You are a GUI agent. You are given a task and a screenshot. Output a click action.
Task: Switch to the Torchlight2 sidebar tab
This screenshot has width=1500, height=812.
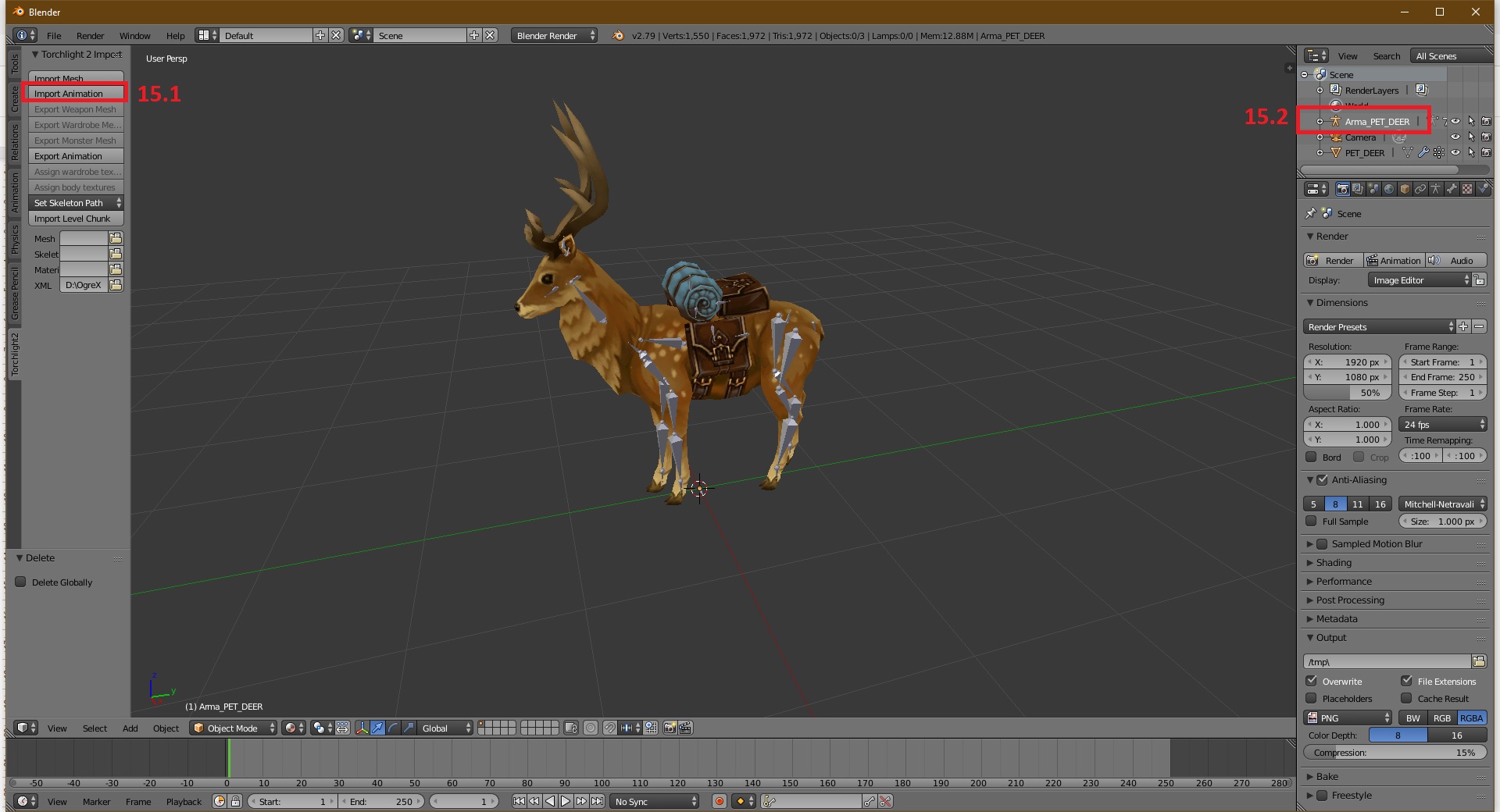pos(14,353)
